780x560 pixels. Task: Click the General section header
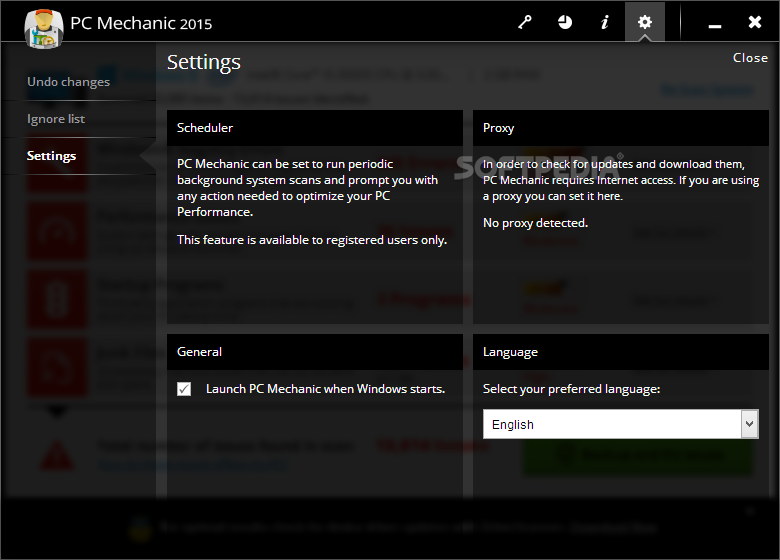[314, 352]
